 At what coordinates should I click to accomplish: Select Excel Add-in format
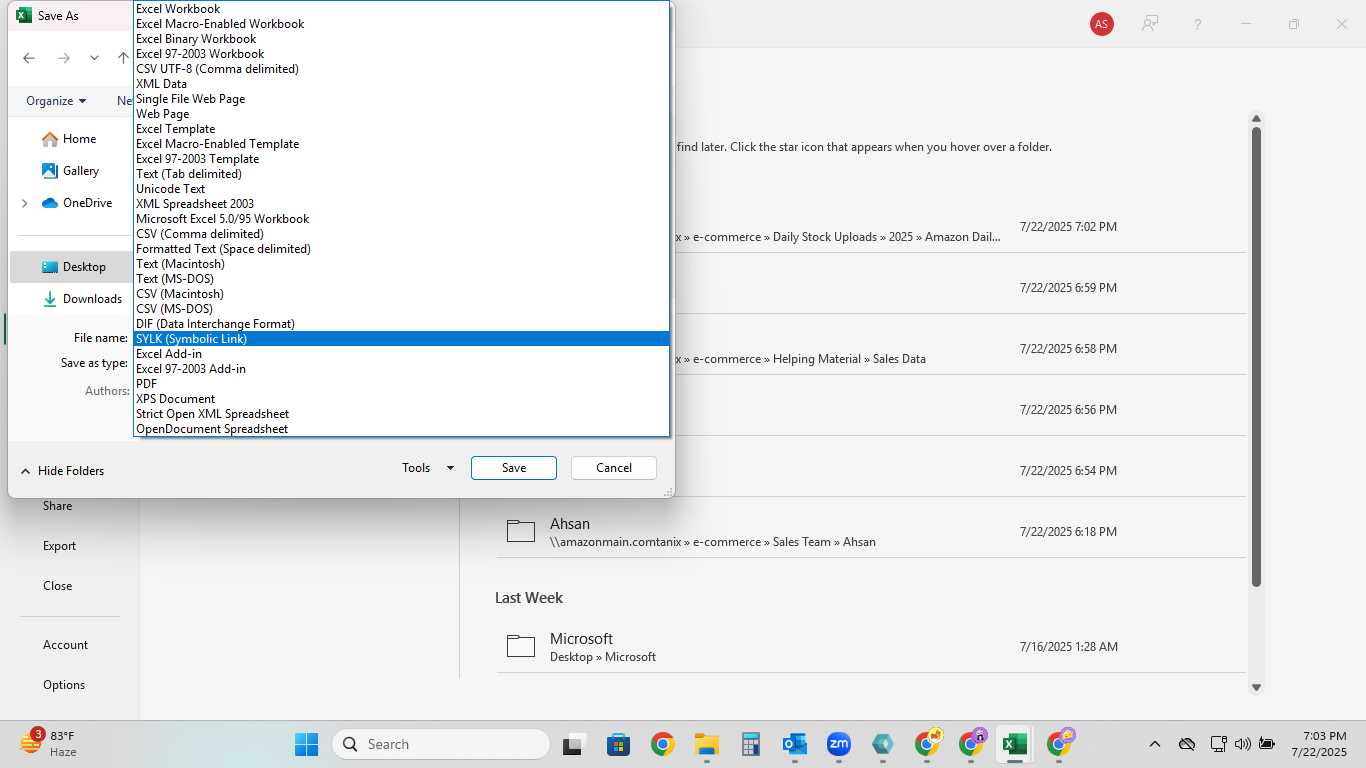click(401, 354)
